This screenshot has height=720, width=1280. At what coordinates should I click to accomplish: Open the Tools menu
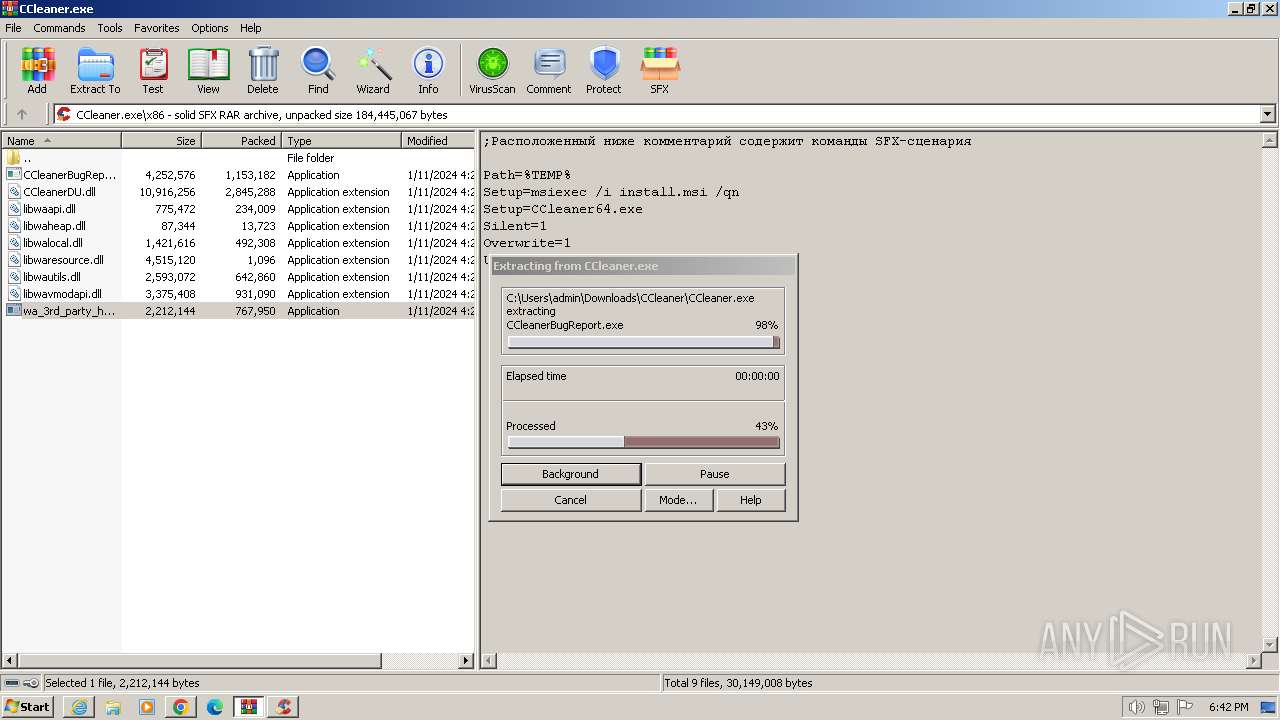pyautogui.click(x=110, y=28)
